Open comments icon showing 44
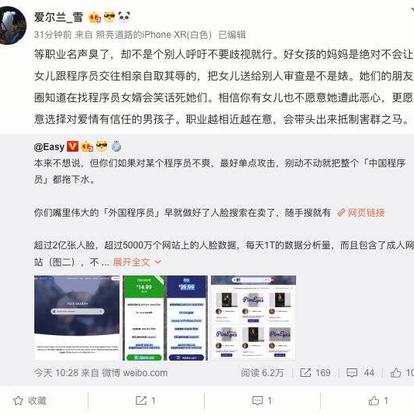The height and width of the screenshot is (414, 414). click(352, 373)
